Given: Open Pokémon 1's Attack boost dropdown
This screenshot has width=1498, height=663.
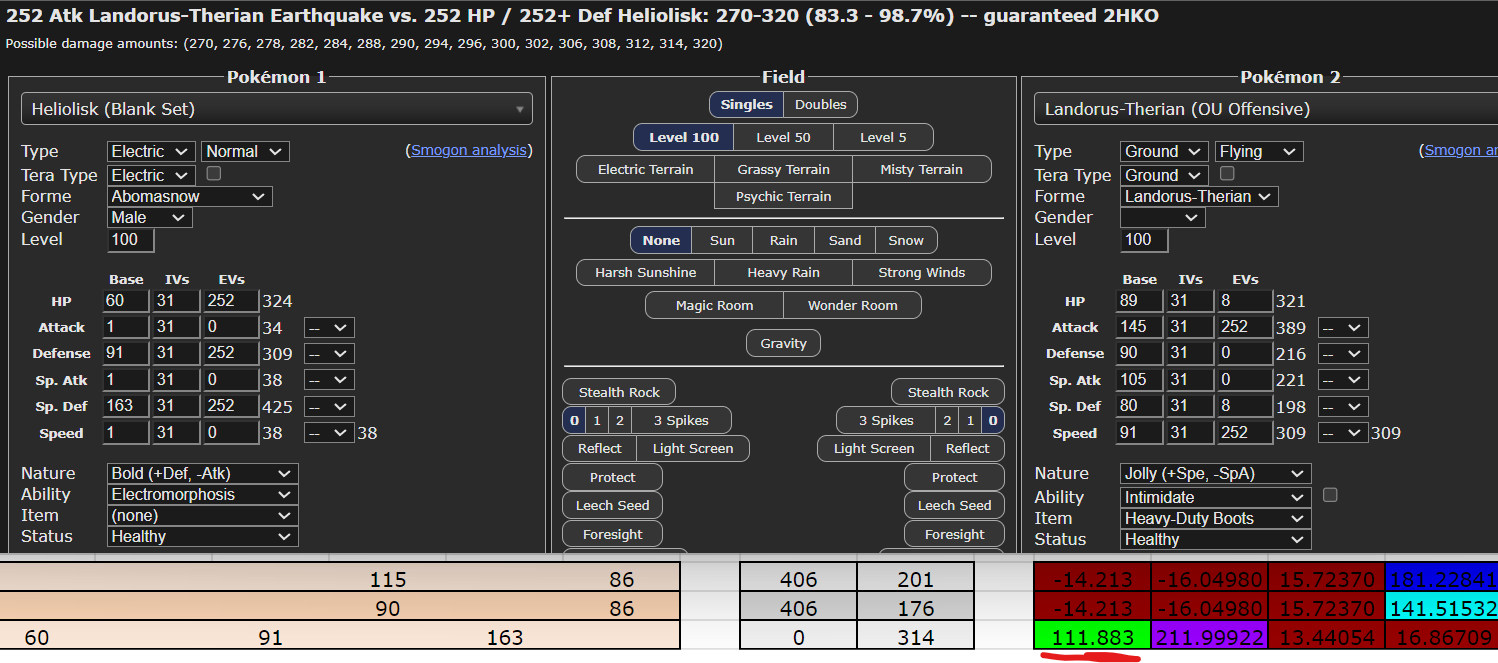Looking at the screenshot, I should coord(330,327).
